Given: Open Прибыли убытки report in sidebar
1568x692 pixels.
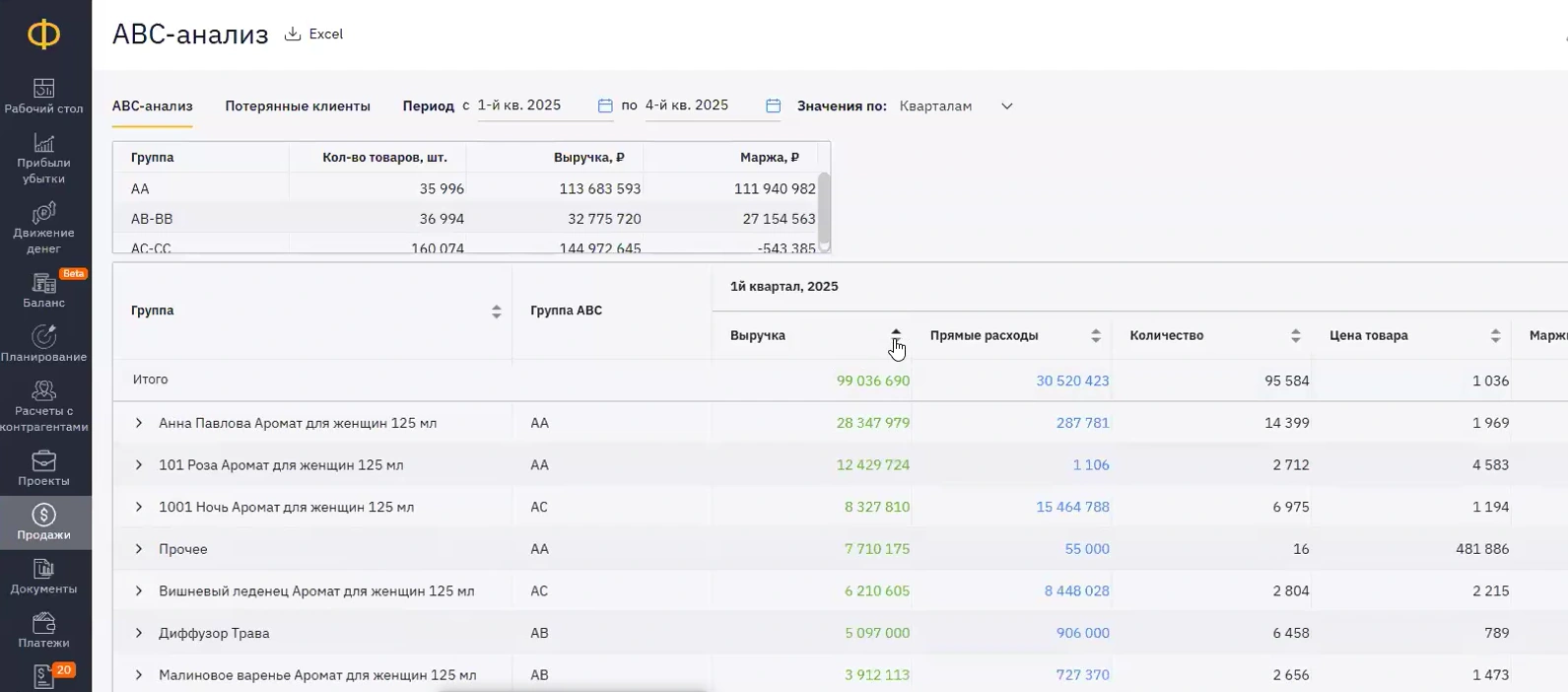Looking at the screenshot, I should [43, 159].
